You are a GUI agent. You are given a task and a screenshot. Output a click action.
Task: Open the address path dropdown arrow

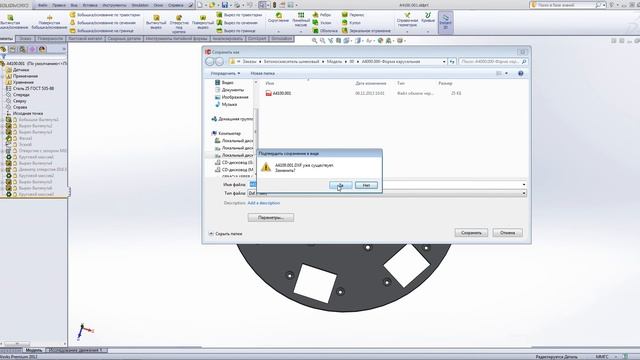(444, 62)
